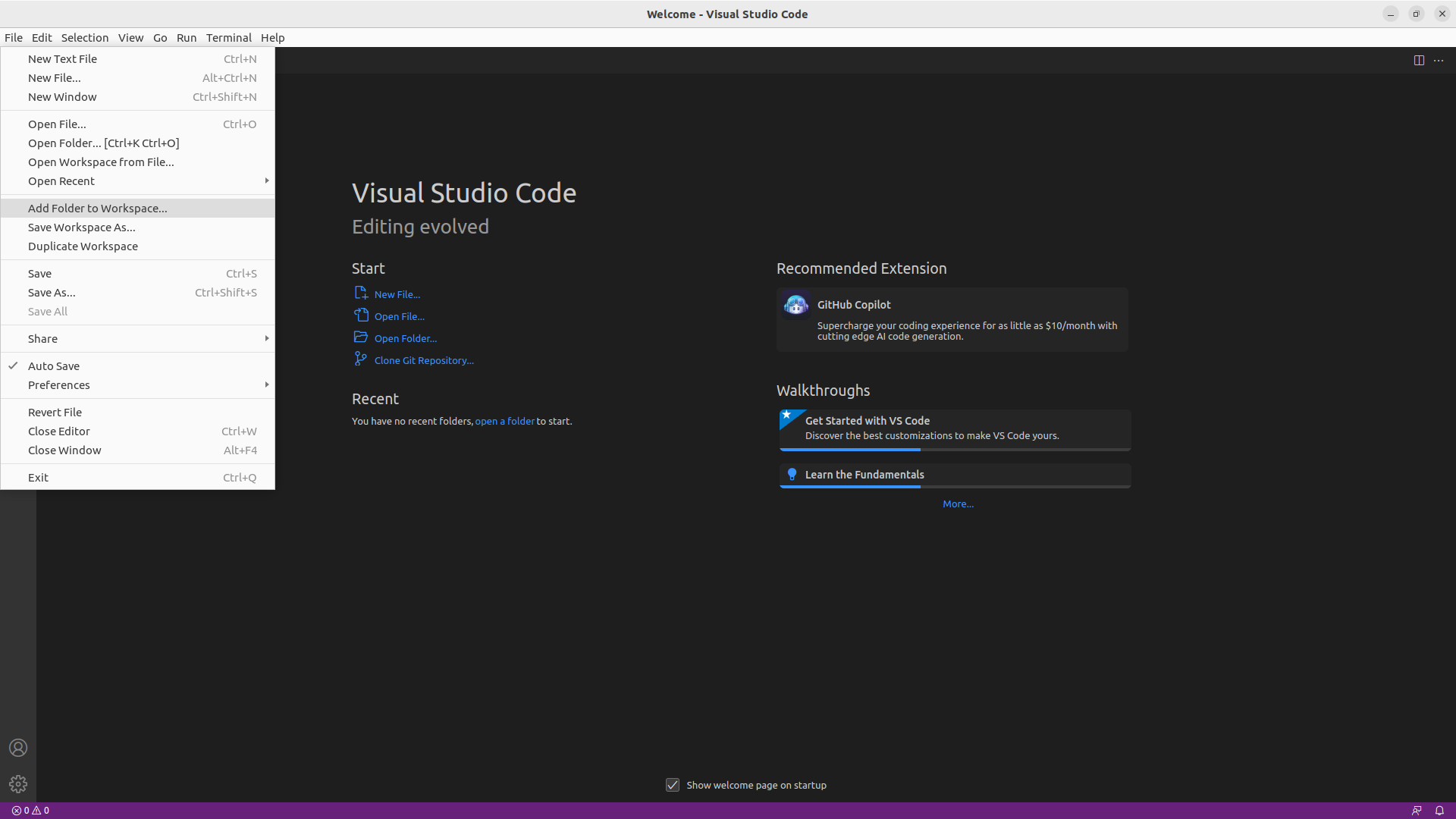
Task: Click the Learn the Fundamentals progress bar
Action: (955, 487)
